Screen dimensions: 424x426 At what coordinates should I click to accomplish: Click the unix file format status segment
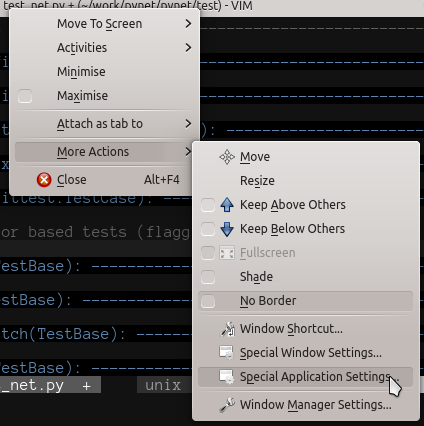coord(163,385)
